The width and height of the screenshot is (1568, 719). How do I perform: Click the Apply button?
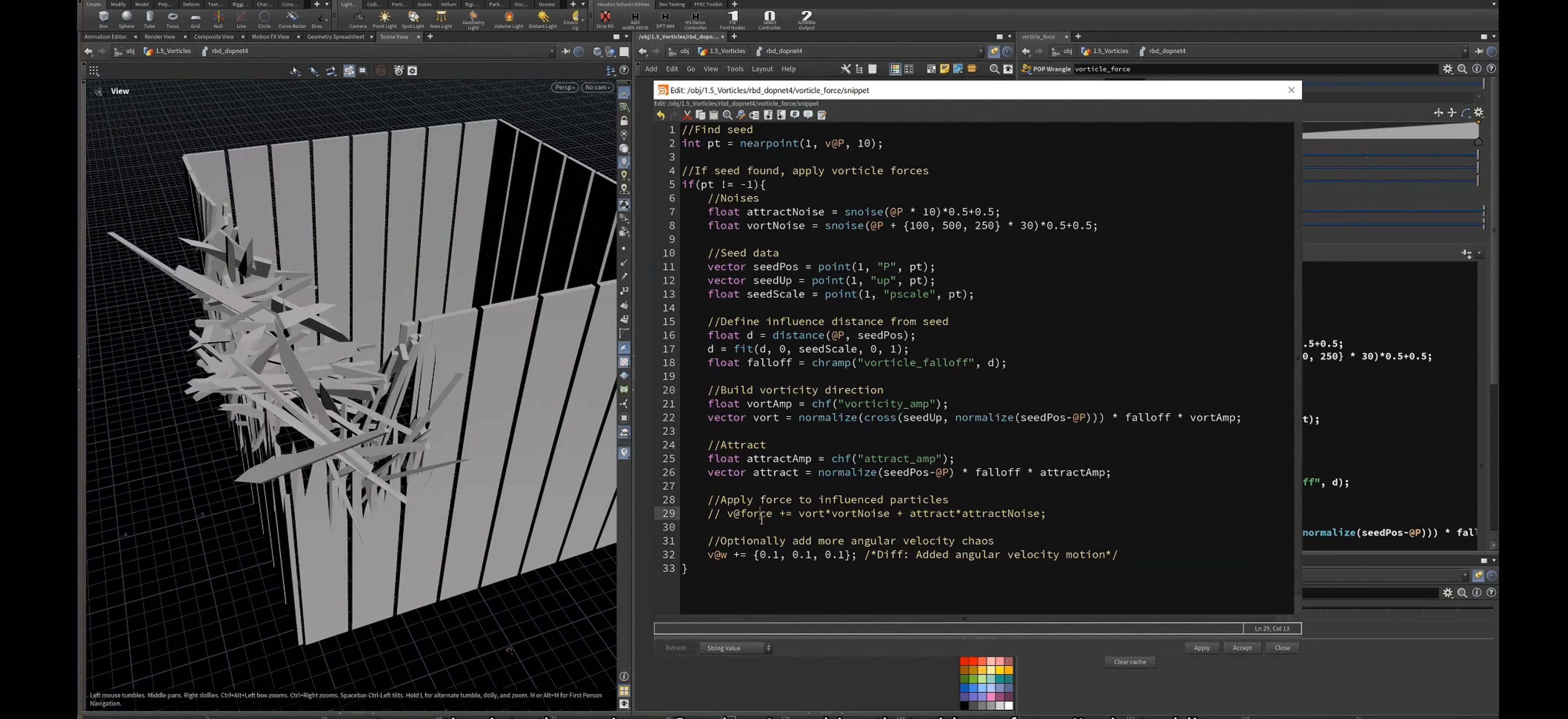tap(1201, 648)
